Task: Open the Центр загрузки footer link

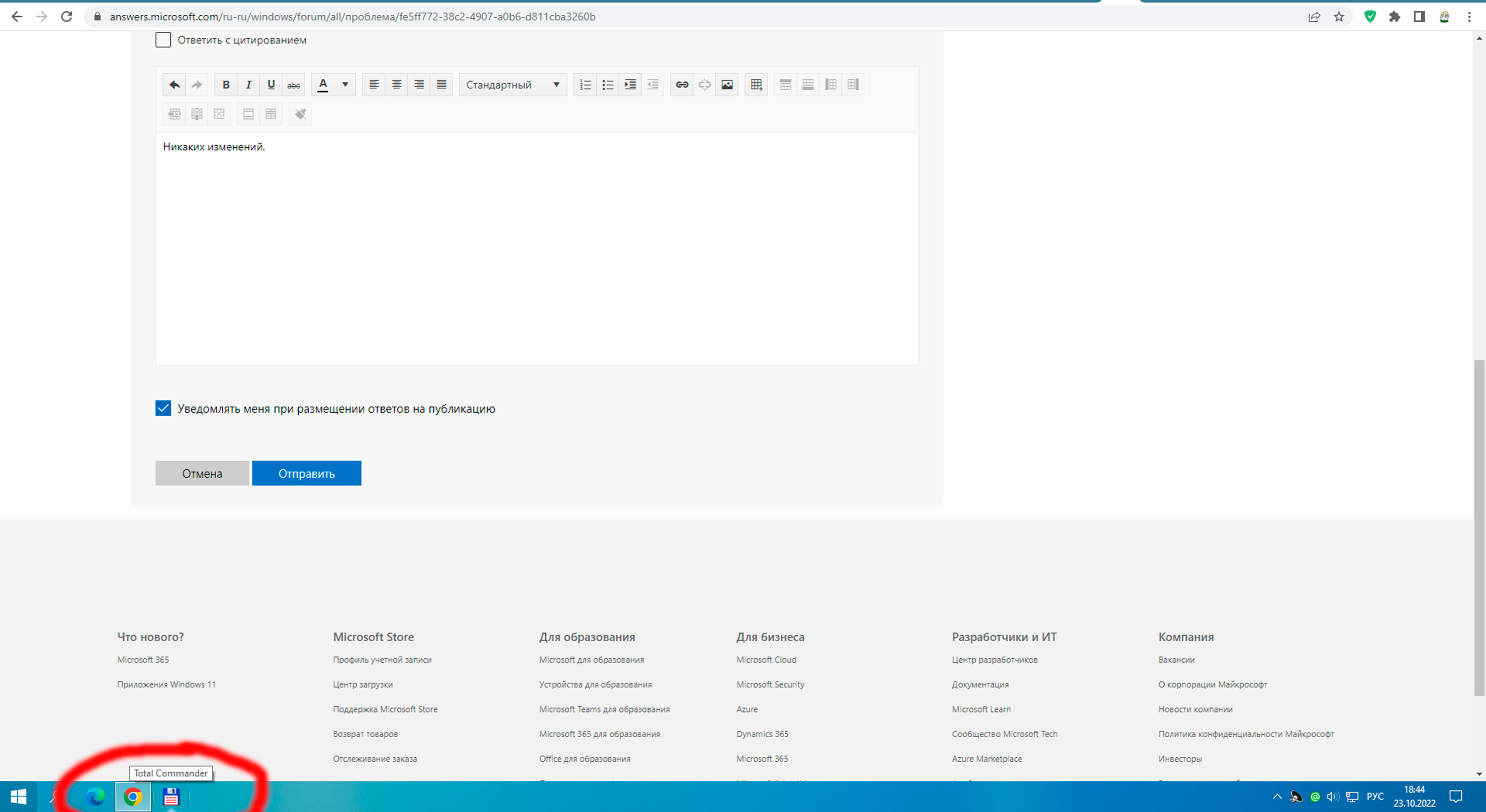Action: [363, 684]
